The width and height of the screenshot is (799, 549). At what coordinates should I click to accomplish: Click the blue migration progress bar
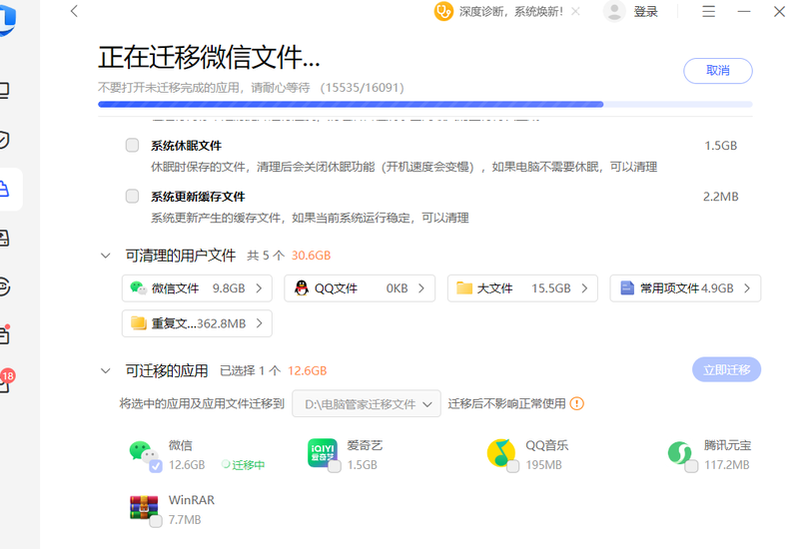coord(425,104)
